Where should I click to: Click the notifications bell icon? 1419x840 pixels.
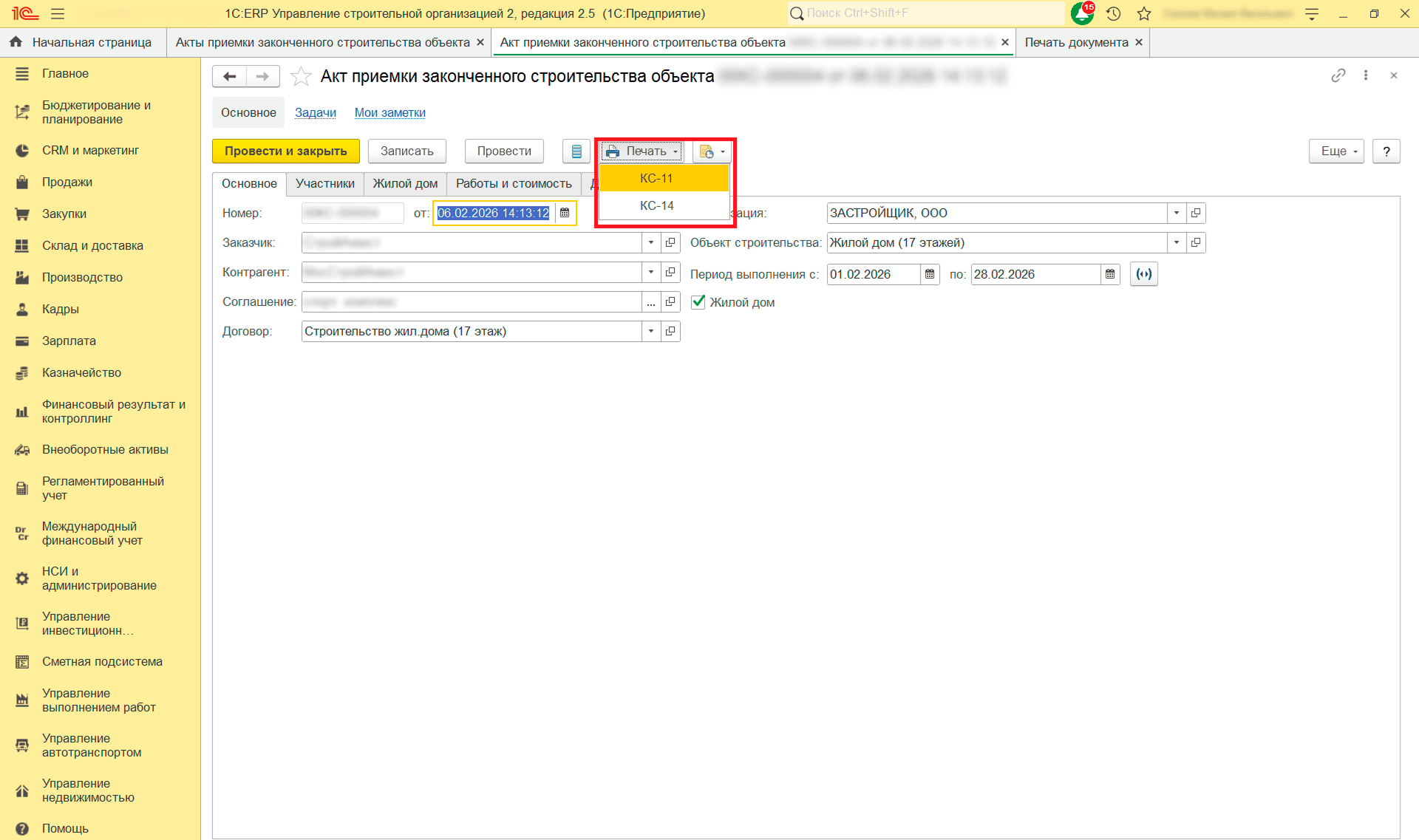pos(1081,13)
